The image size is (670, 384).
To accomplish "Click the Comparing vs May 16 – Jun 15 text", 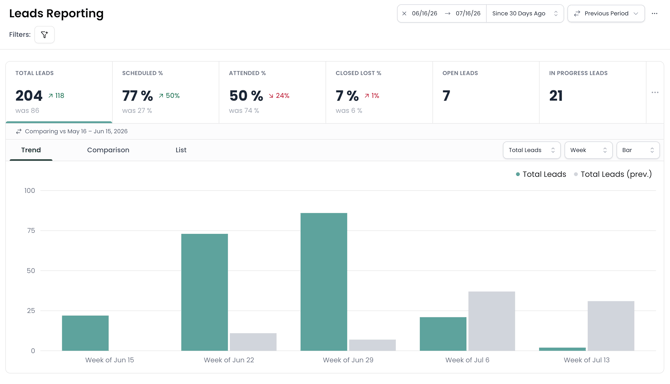I will tap(76, 132).
